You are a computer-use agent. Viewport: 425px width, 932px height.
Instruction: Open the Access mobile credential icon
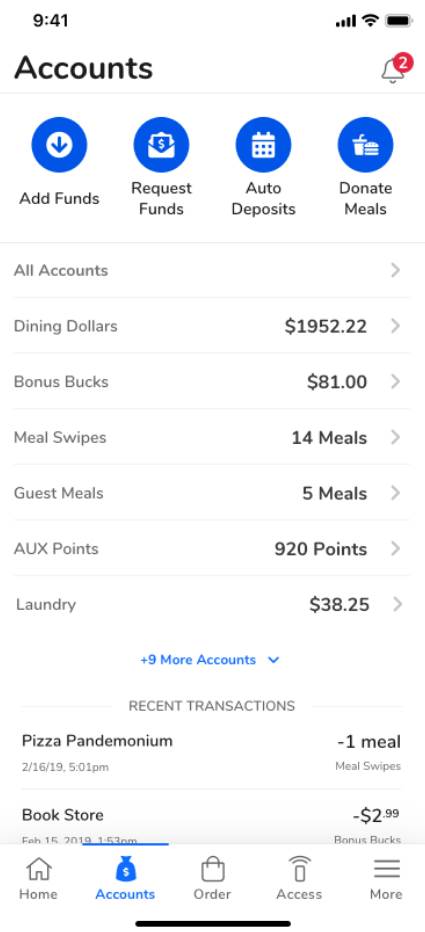pos(299,869)
